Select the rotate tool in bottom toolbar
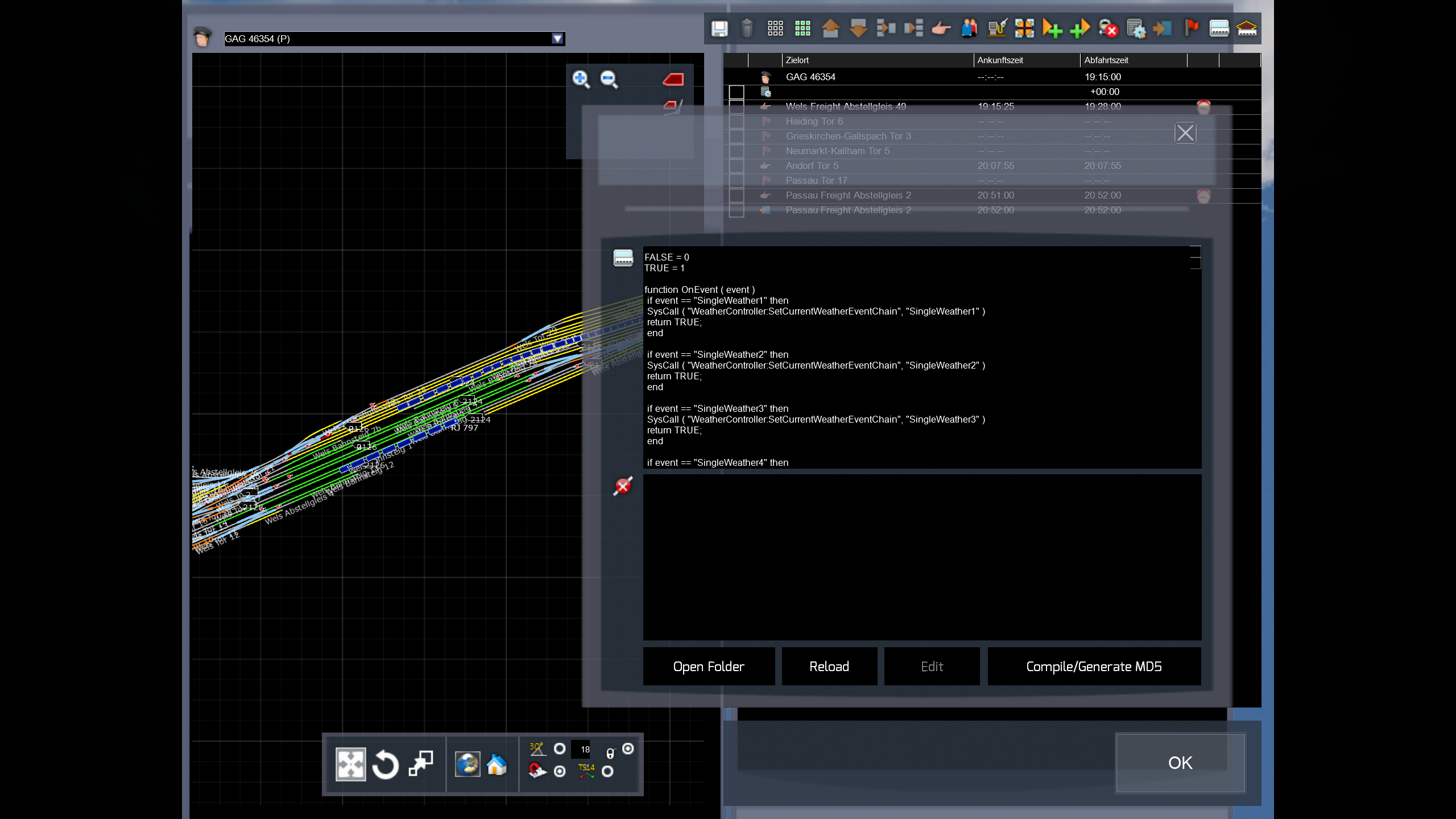 (386, 764)
